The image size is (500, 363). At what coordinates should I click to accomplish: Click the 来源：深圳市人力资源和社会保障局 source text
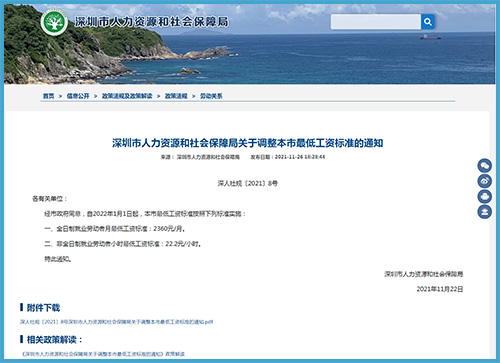click(x=200, y=157)
